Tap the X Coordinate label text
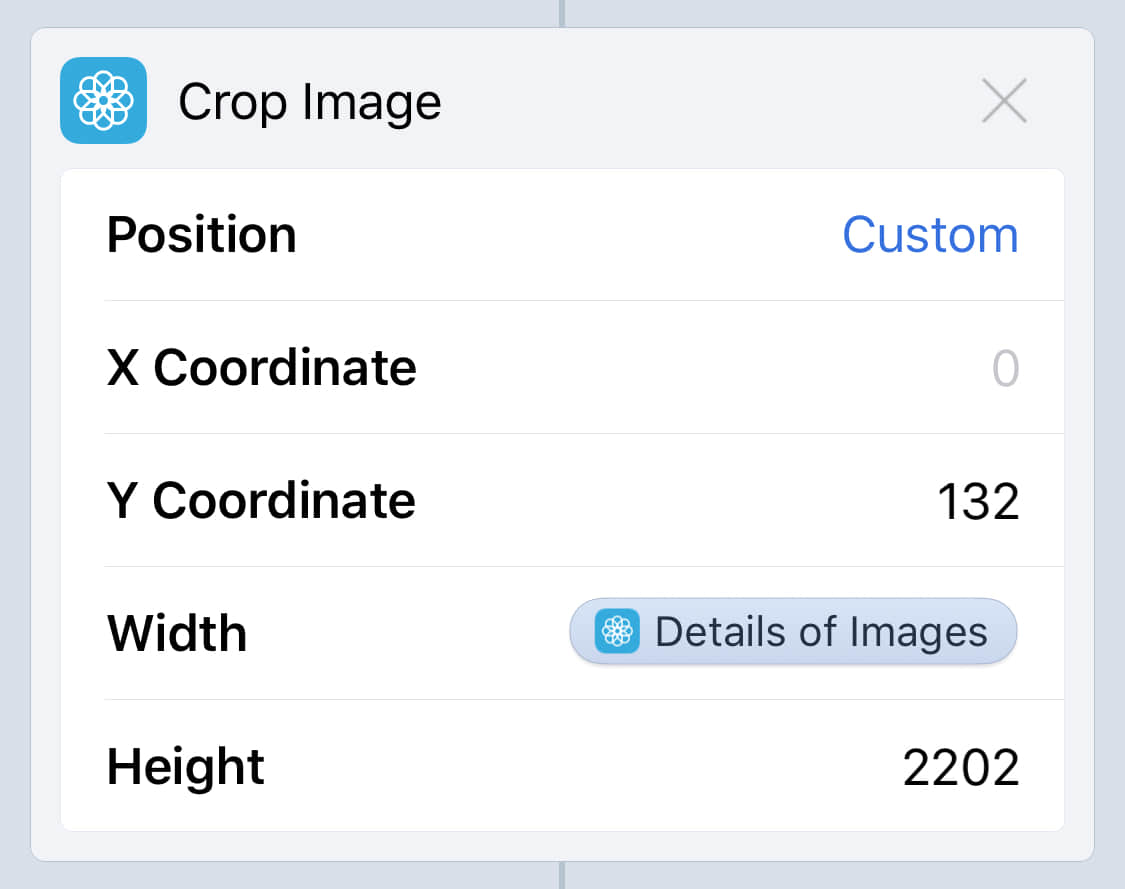Image resolution: width=1125 pixels, height=889 pixels. click(x=261, y=368)
